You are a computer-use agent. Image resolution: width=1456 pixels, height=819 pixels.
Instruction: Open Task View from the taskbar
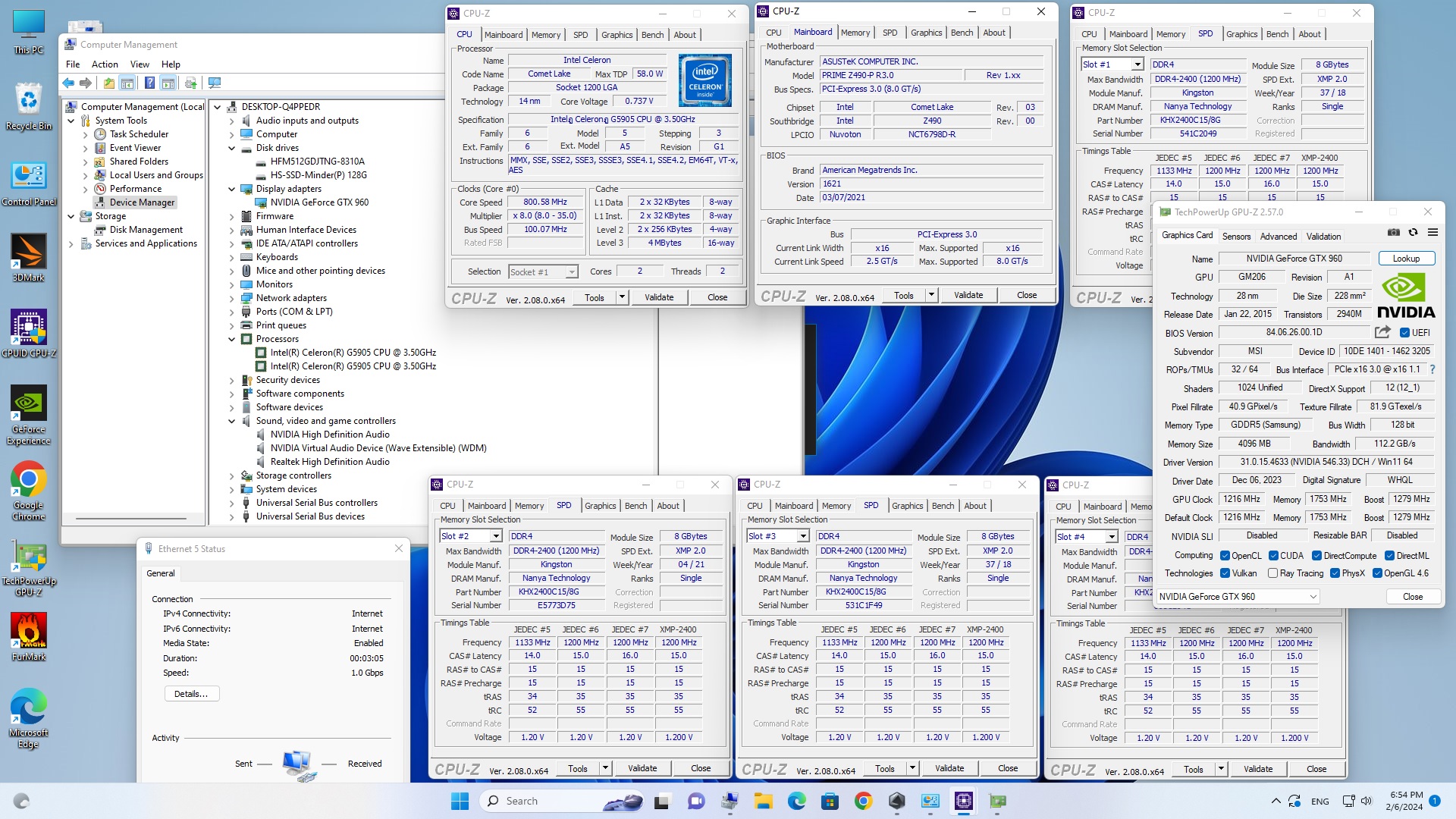pyautogui.click(x=661, y=801)
